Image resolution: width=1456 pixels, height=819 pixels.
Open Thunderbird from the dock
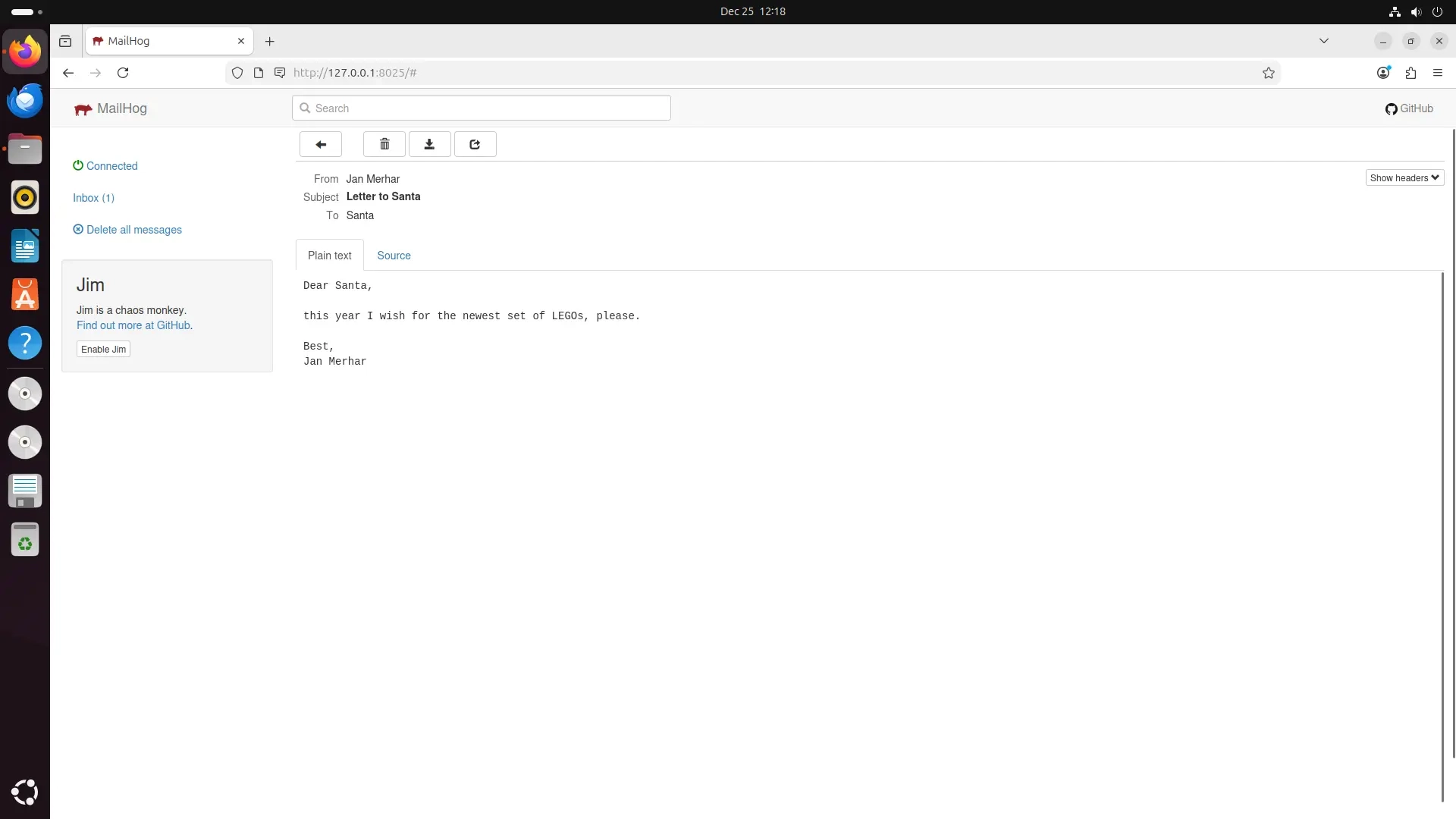[x=25, y=100]
